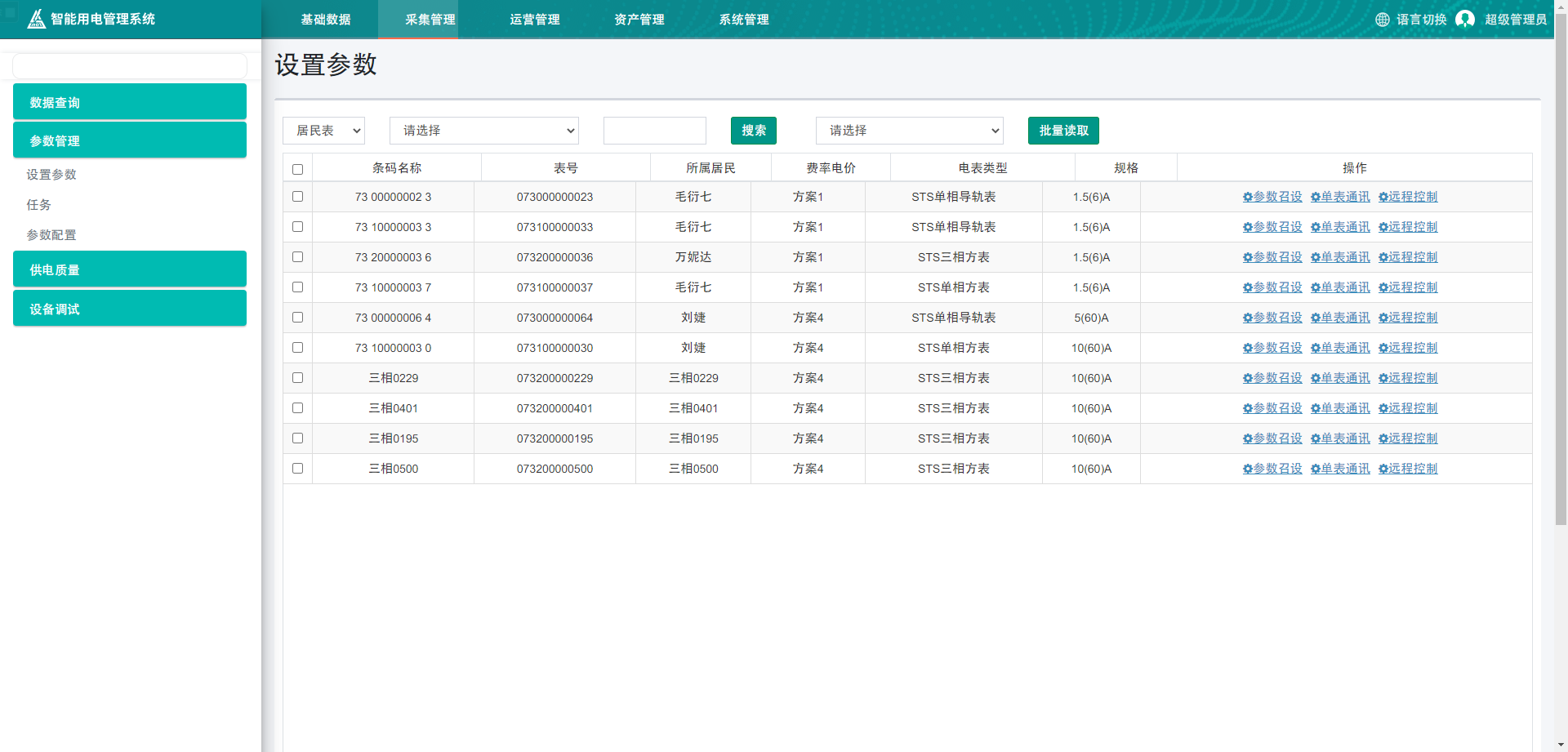Open the 资产管理 menu
This screenshot has height=752, width=1568.
[639, 20]
